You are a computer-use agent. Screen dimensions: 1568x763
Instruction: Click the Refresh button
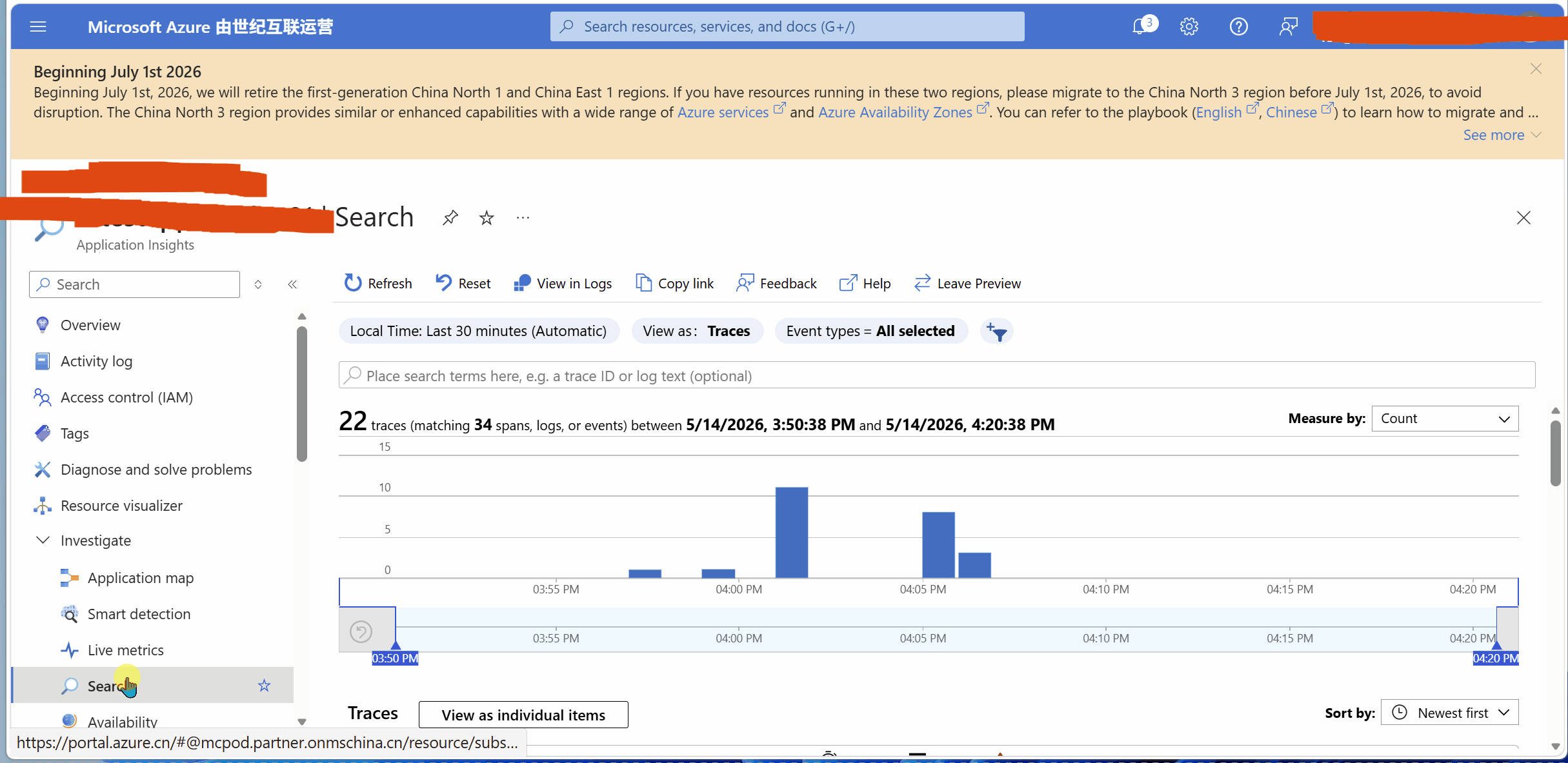pyautogui.click(x=377, y=284)
